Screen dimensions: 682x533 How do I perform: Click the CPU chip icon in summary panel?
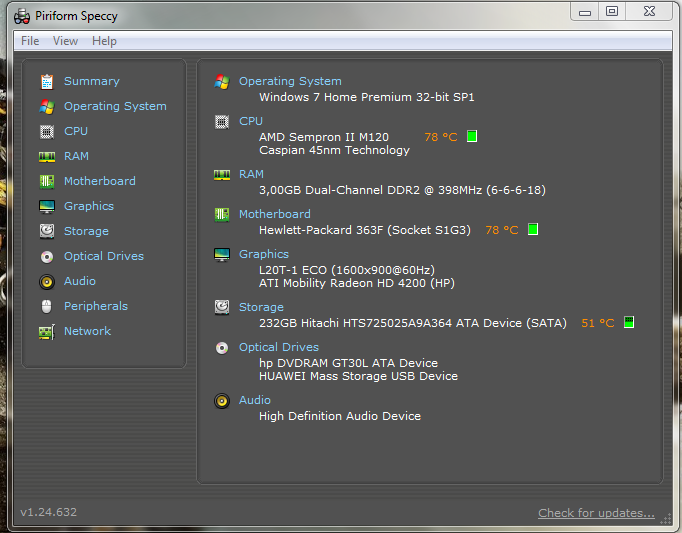pyautogui.click(x=222, y=122)
